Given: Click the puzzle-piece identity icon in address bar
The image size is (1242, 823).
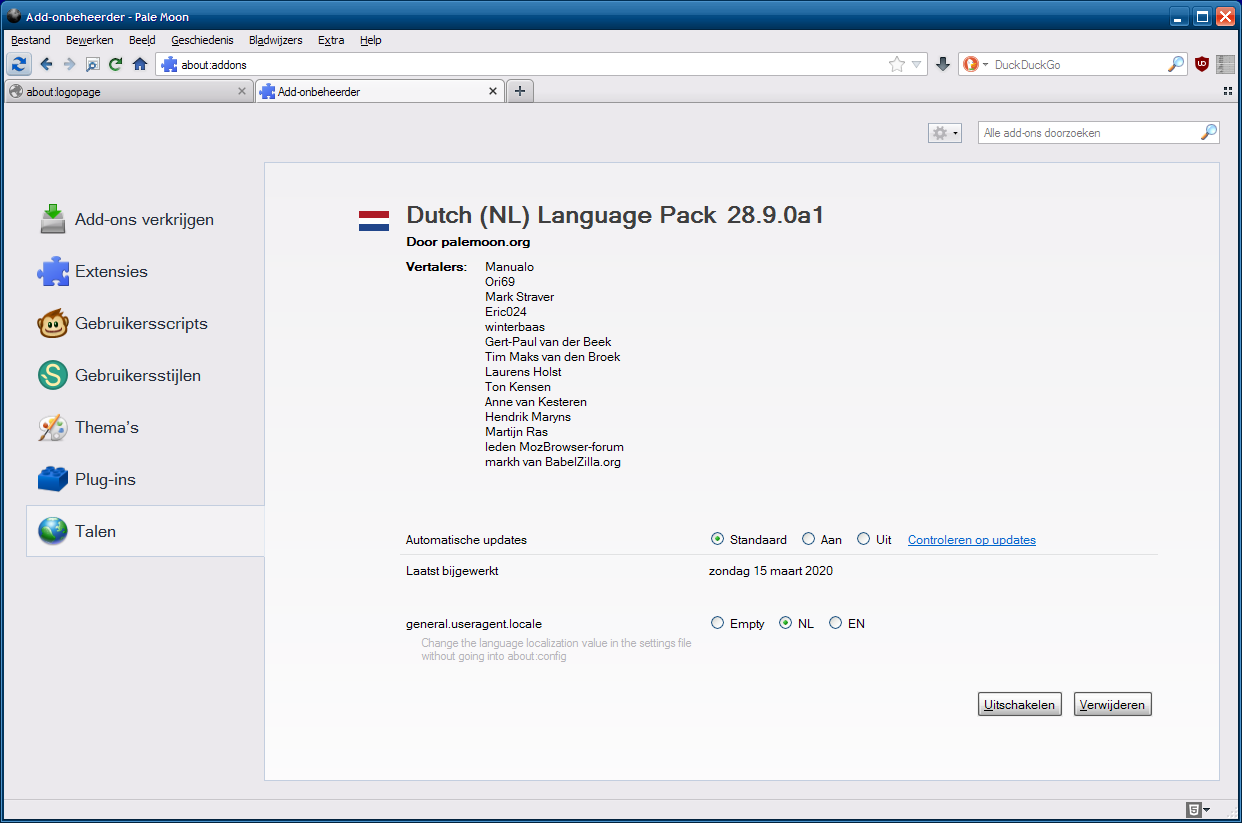Looking at the screenshot, I should 169,64.
